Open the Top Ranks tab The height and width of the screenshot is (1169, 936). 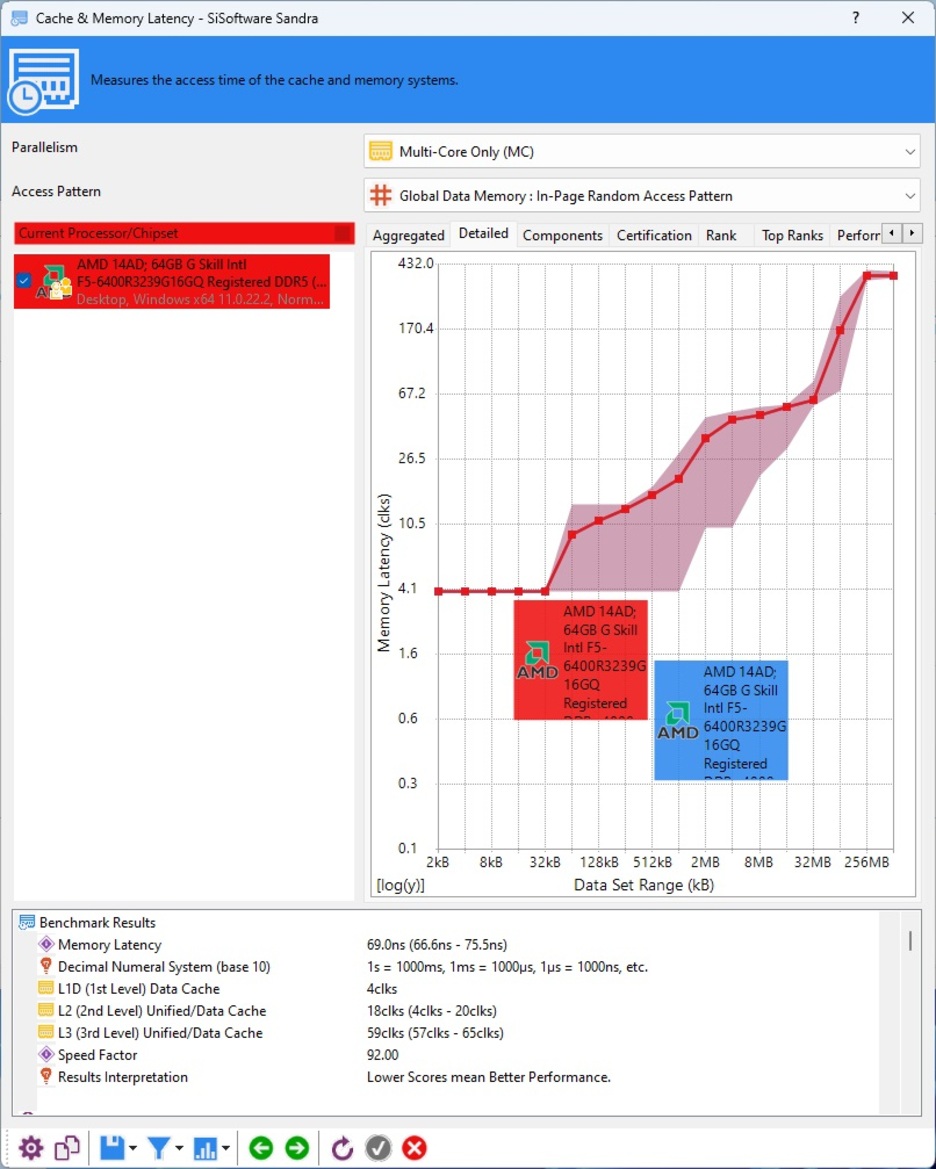792,235
